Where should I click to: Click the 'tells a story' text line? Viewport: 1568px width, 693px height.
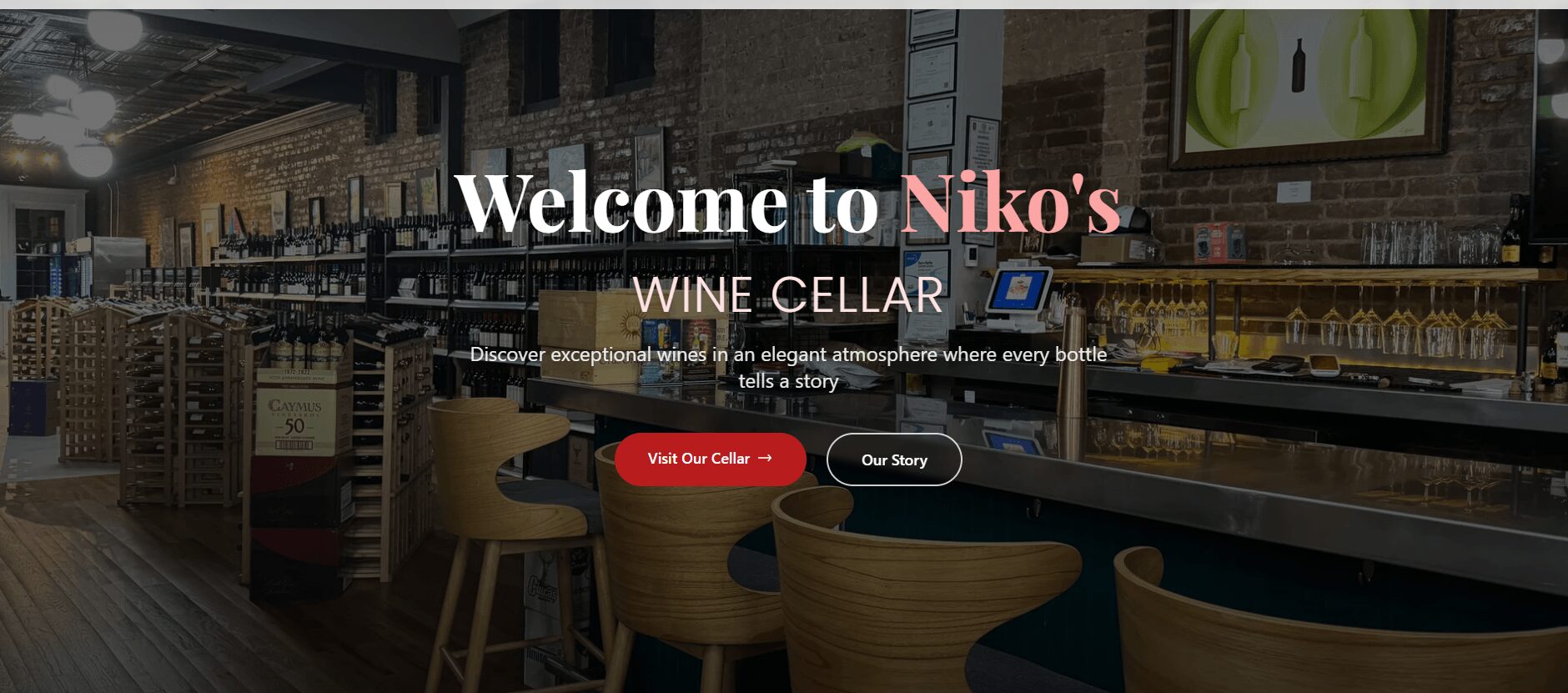click(x=788, y=381)
